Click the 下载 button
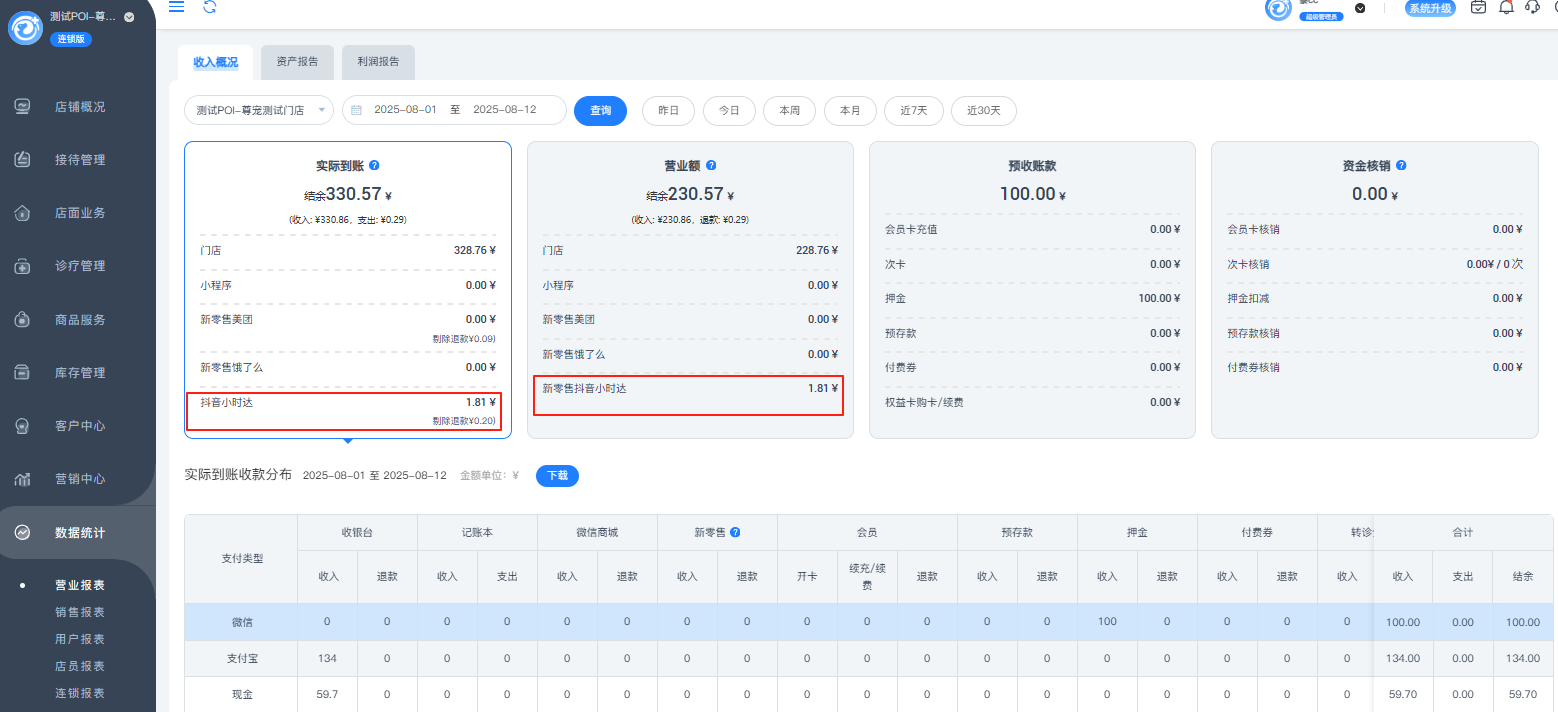 [557, 476]
